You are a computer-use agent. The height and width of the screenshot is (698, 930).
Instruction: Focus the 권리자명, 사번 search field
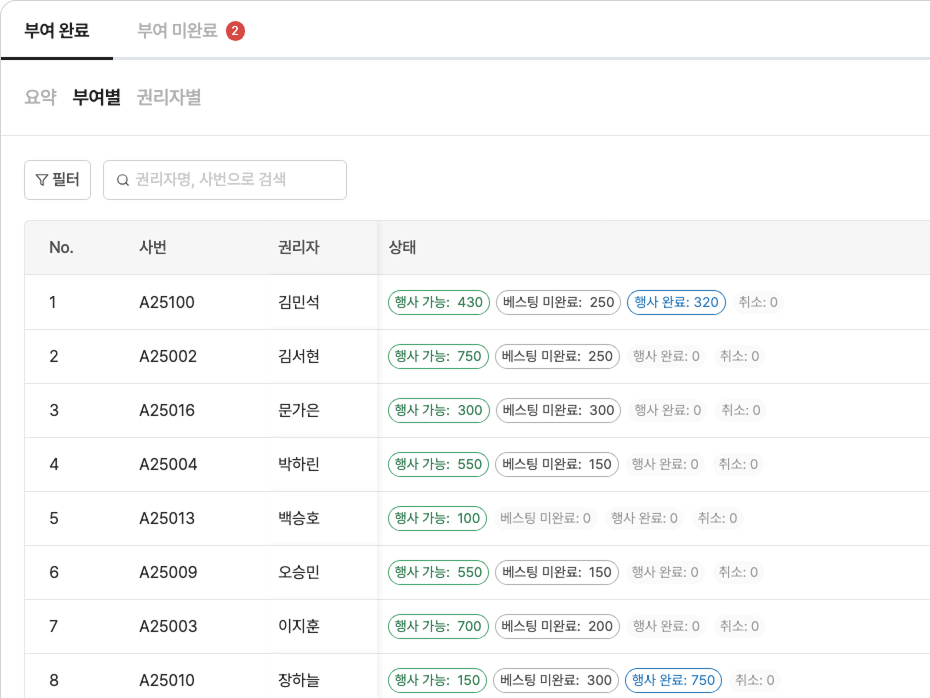coord(235,180)
